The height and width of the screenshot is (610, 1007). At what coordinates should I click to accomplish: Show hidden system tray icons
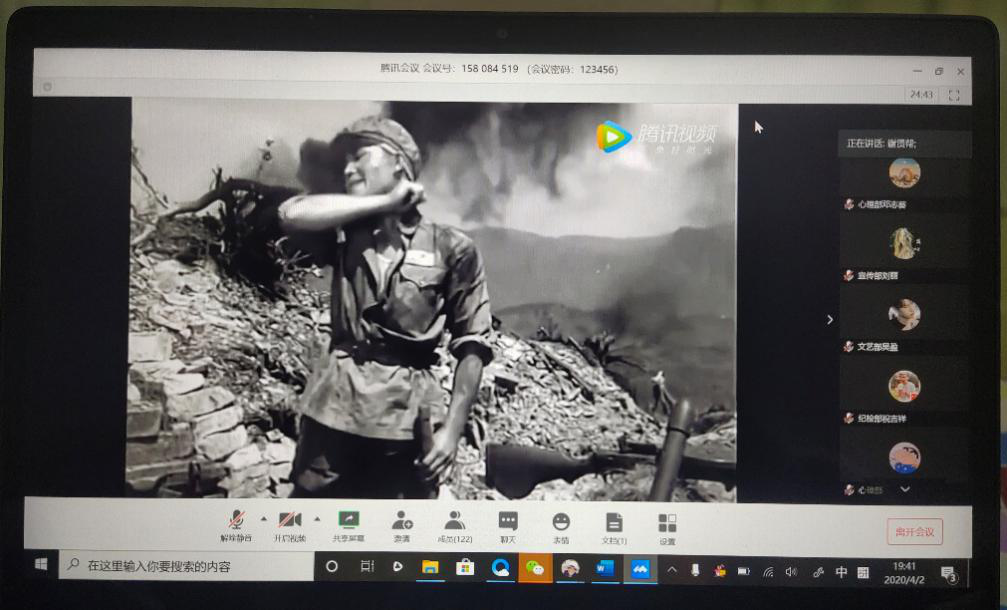click(x=672, y=570)
